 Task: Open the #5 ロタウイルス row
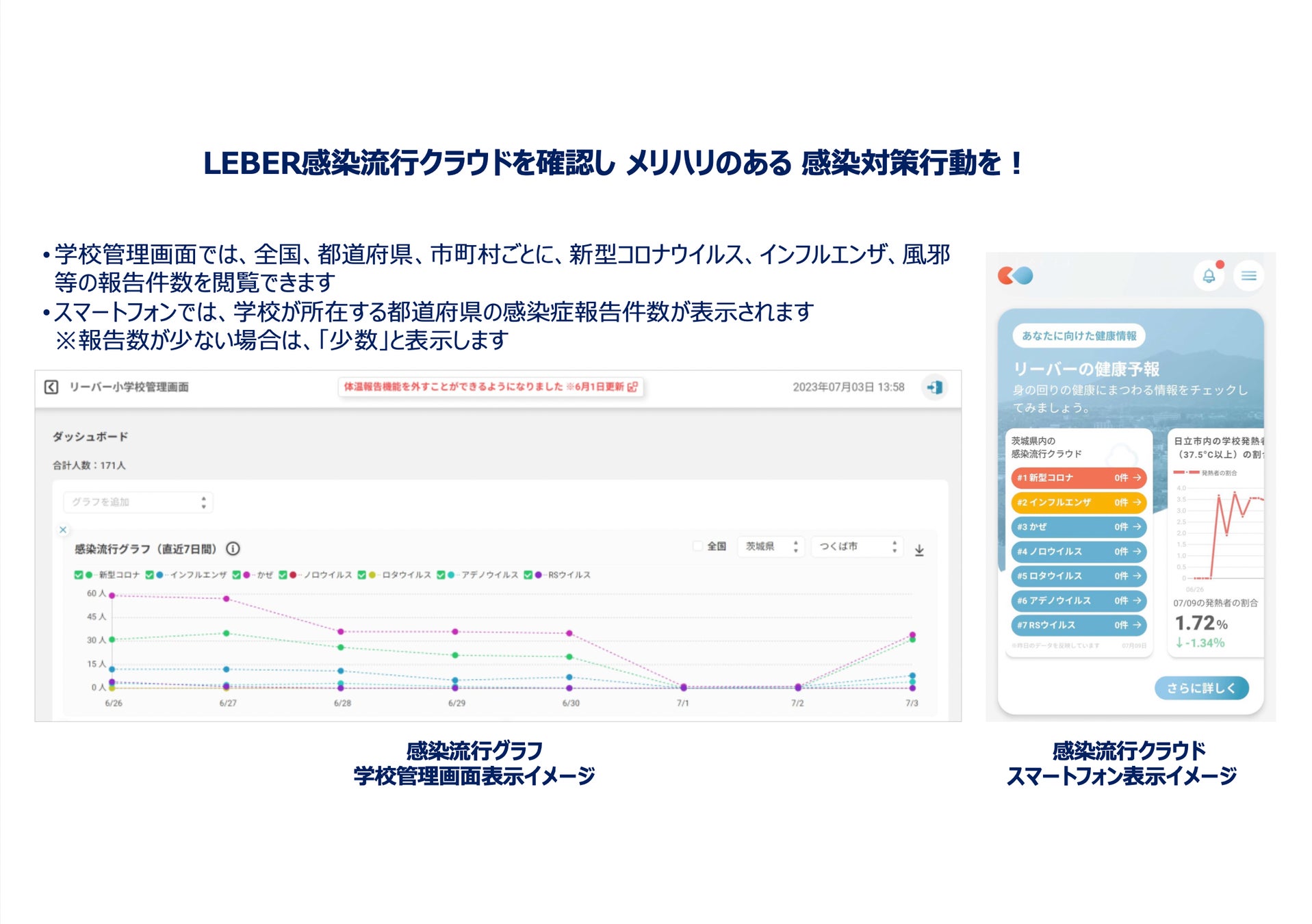[x=1078, y=576]
